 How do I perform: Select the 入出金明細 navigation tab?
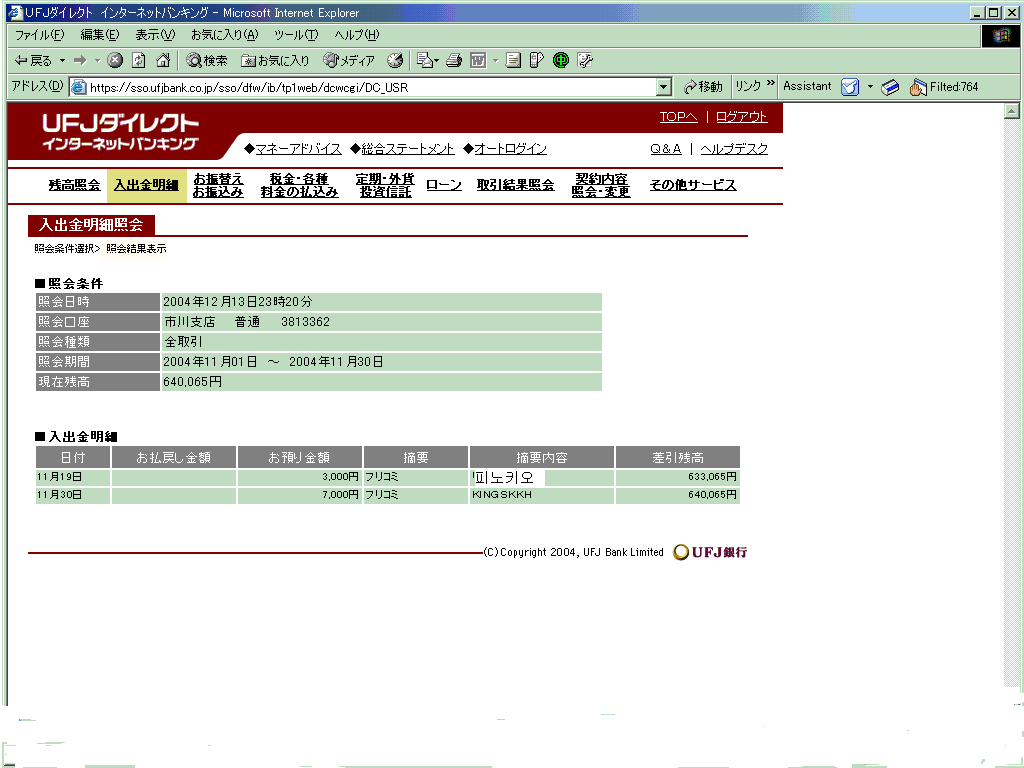point(146,186)
